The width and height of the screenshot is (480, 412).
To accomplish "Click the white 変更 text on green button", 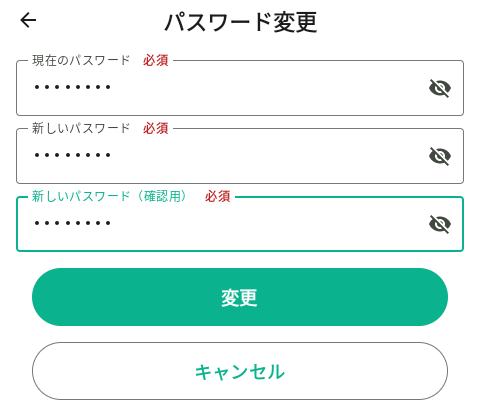I will (x=239, y=298).
